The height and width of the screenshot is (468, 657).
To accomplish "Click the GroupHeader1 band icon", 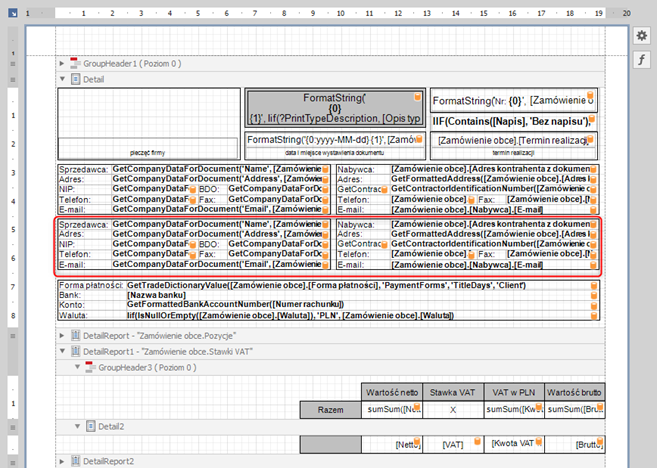I will point(74,63).
